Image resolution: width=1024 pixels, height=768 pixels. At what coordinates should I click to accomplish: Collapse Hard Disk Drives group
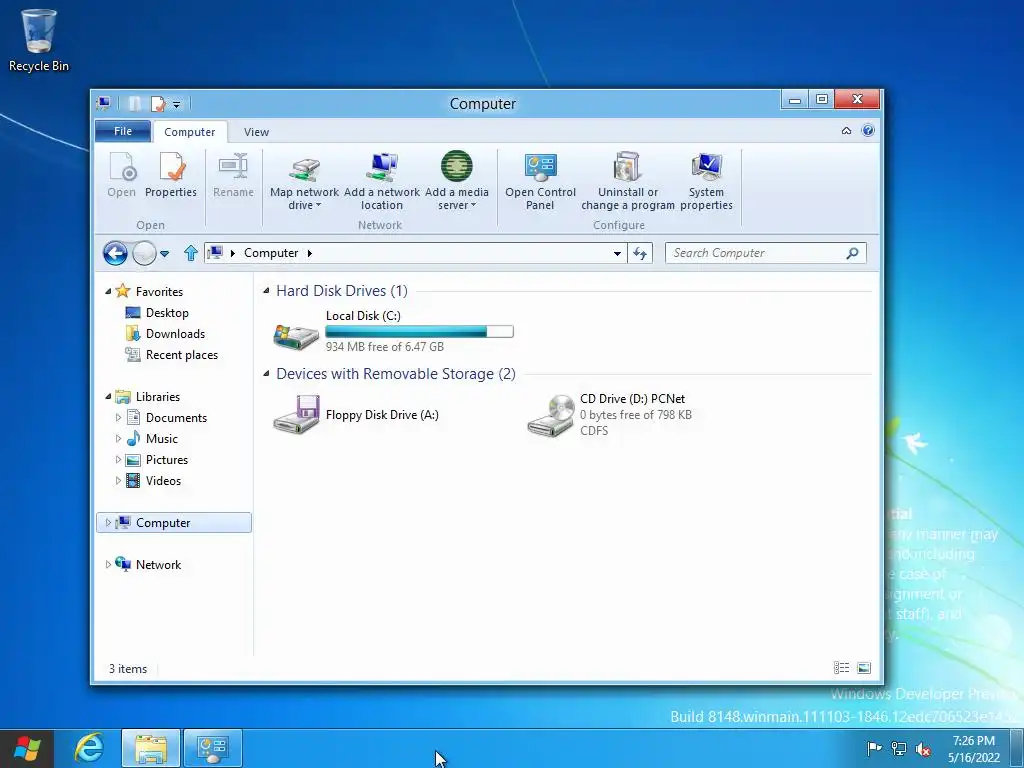pyautogui.click(x=266, y=291)
